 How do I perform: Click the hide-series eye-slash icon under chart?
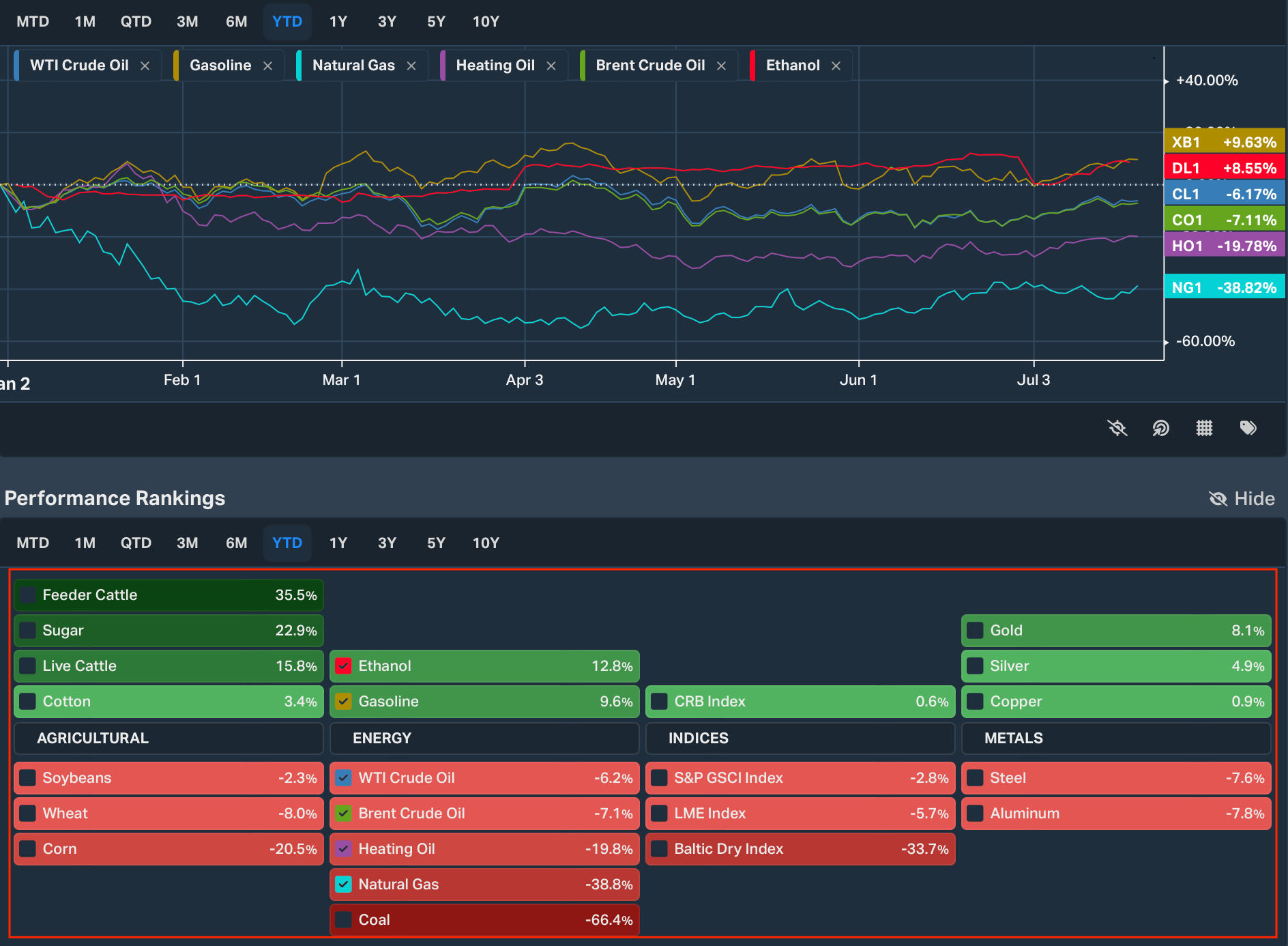pyautogui.click(x=1117, y=428)
